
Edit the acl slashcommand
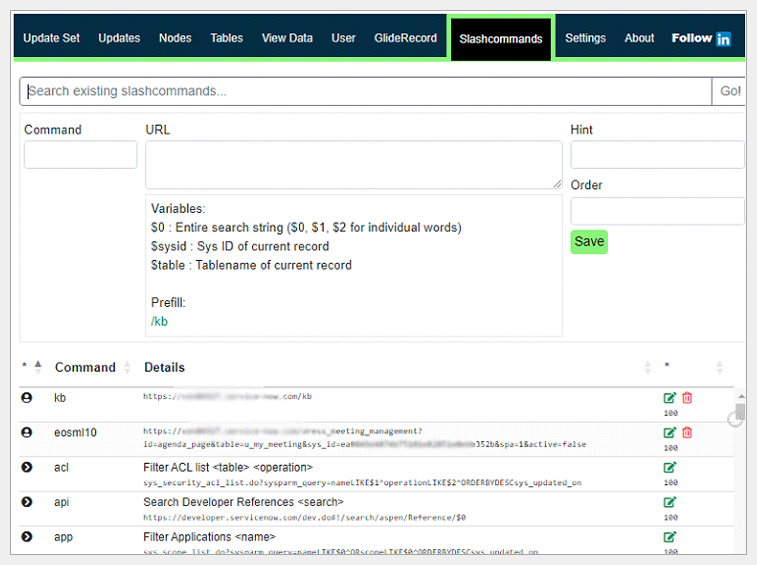(670, 467)
